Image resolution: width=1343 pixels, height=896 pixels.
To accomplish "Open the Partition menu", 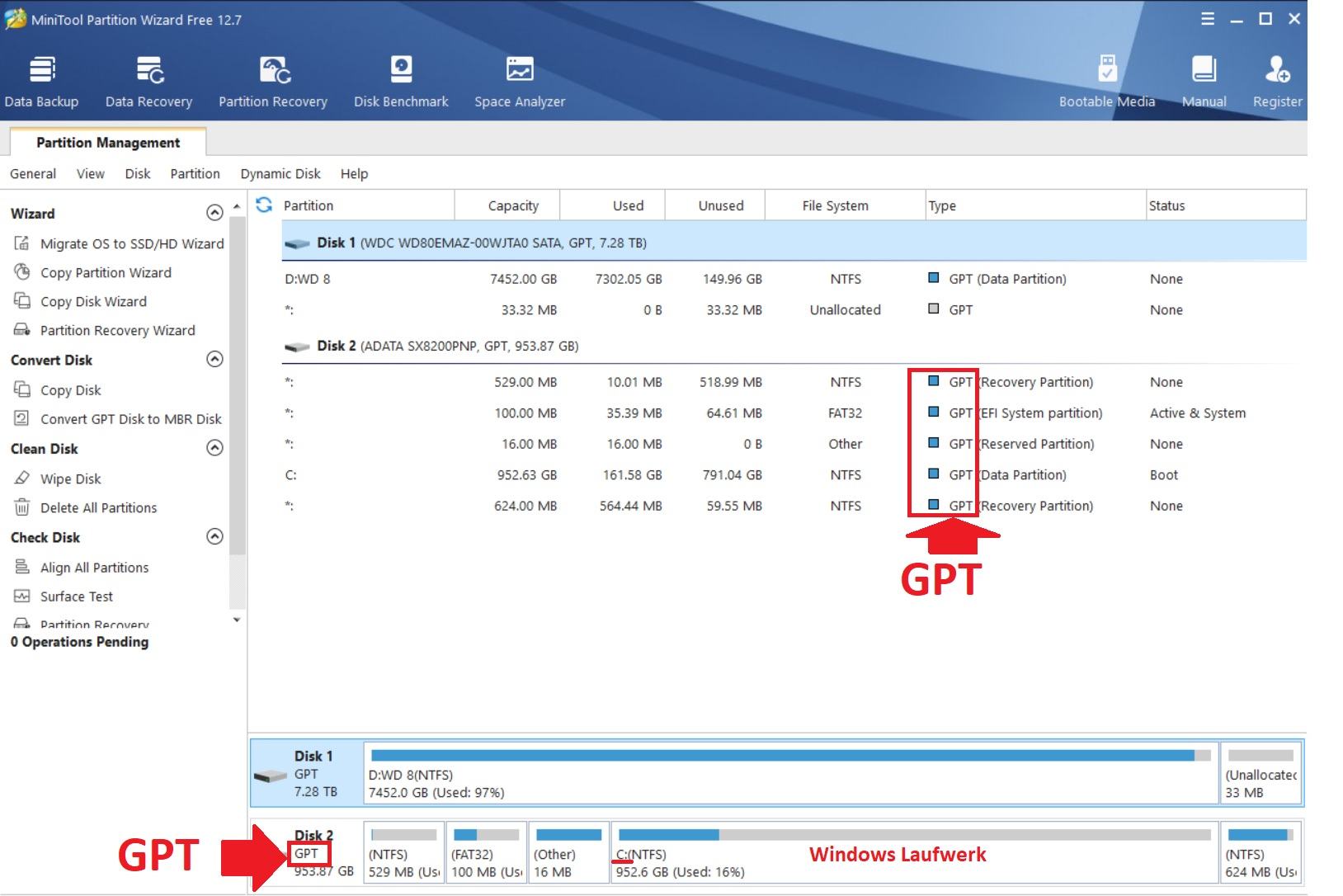I will 195,173.
